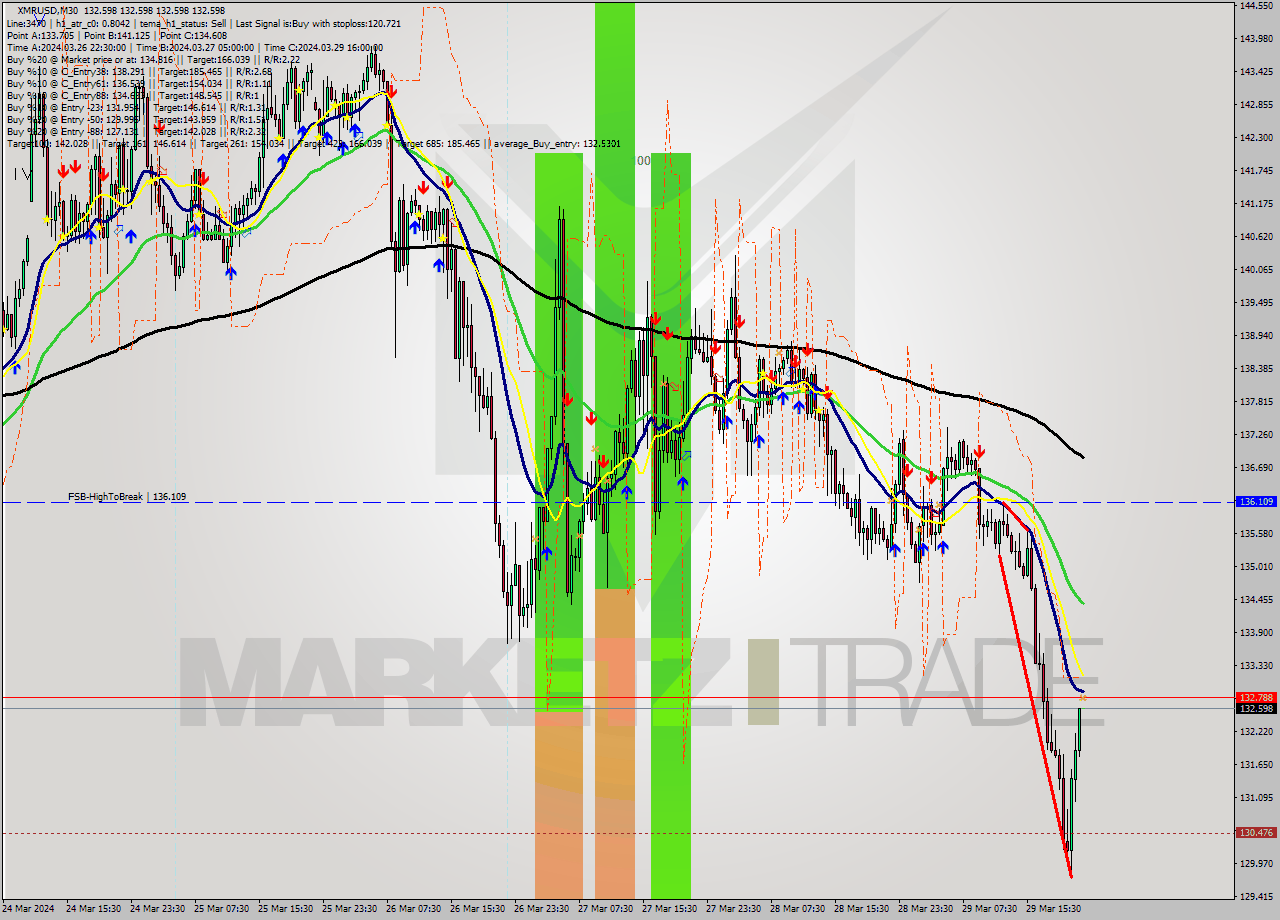This screenshot has height=920, width=1280.
Task: Select 'Point B:141.125' info text
Action: (x=116, y=35)
